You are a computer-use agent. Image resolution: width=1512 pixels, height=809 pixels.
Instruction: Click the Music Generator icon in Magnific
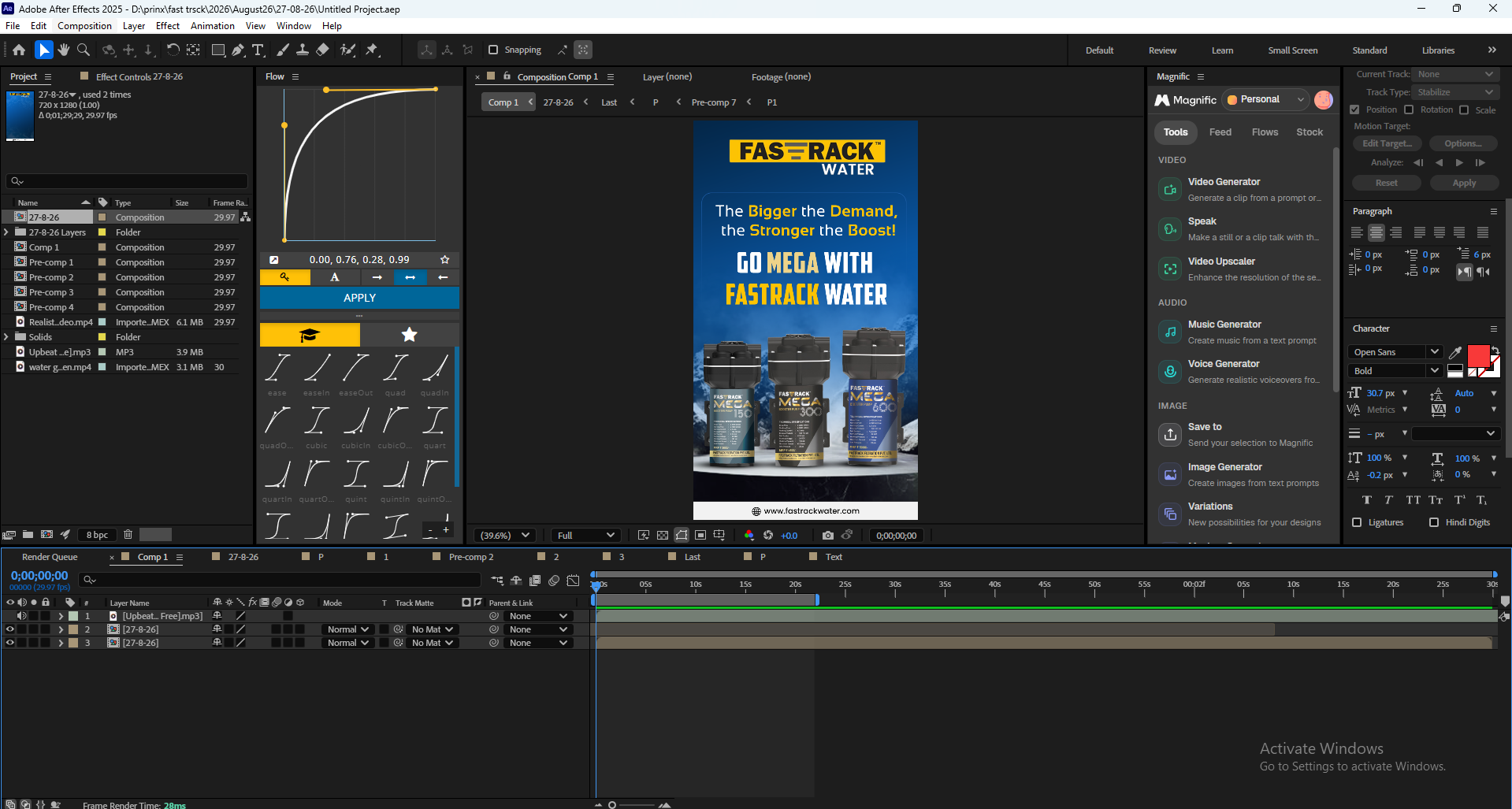pos(1170,332)
